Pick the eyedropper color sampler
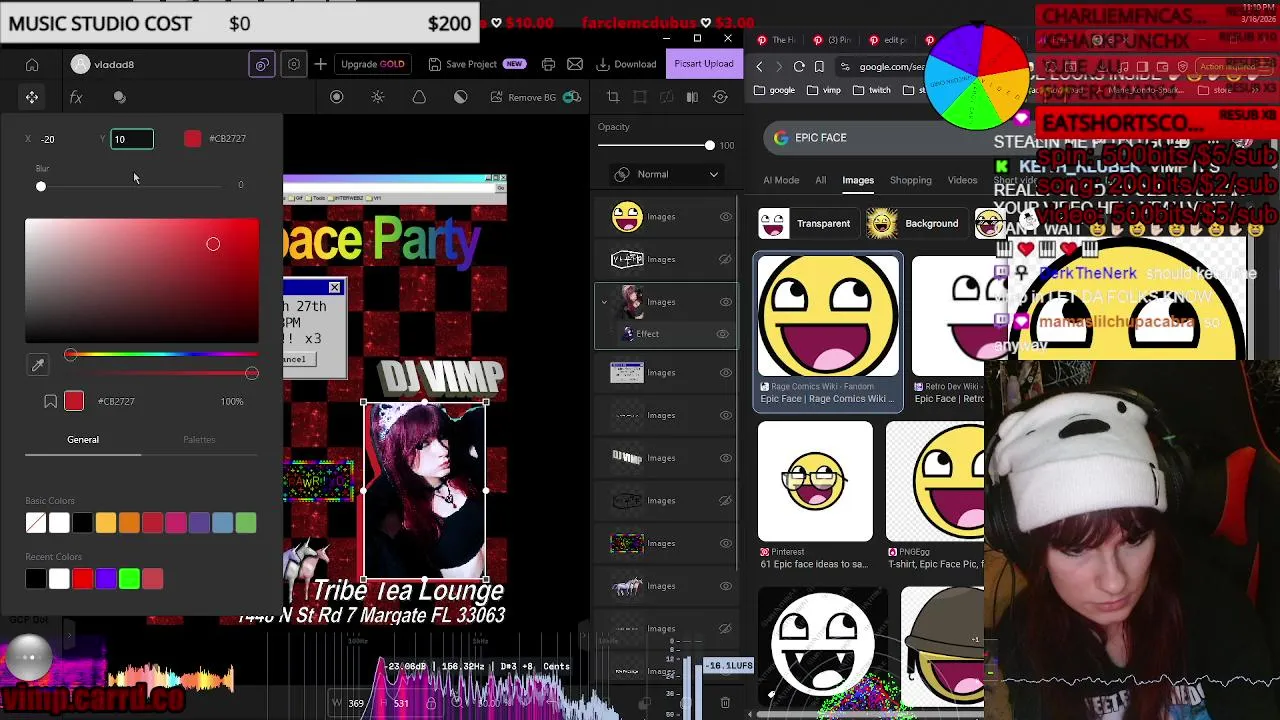 (x=38, y=365)
